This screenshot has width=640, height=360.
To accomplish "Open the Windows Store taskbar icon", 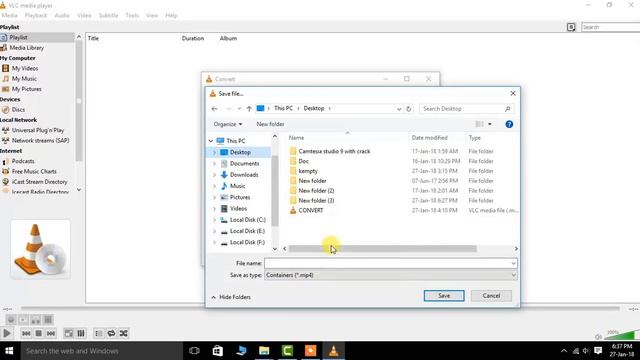I will 218,351.
